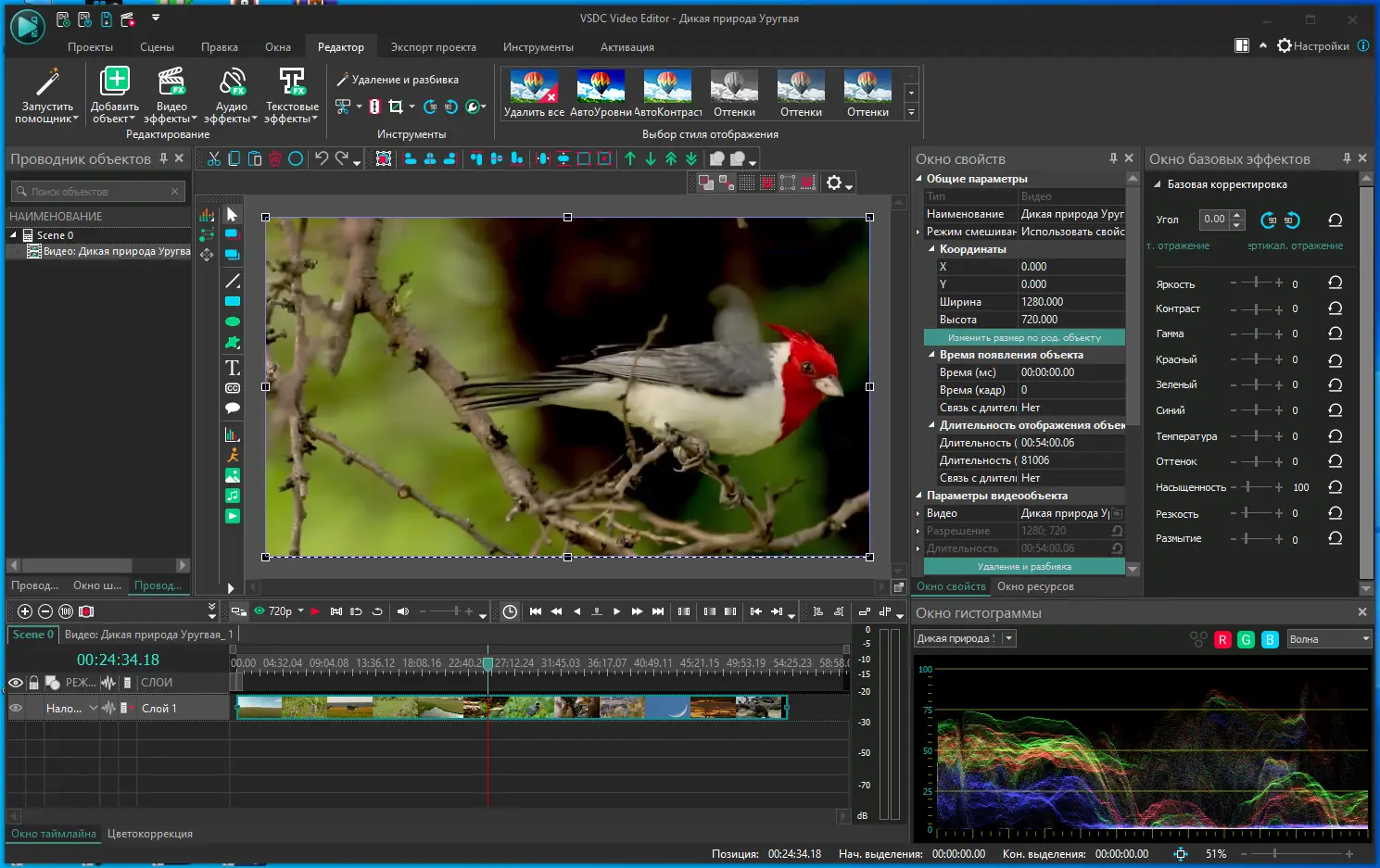Screen dimensions: 1380x868
Task: Select the Text tool in the side toolbar
Action: 233,368
